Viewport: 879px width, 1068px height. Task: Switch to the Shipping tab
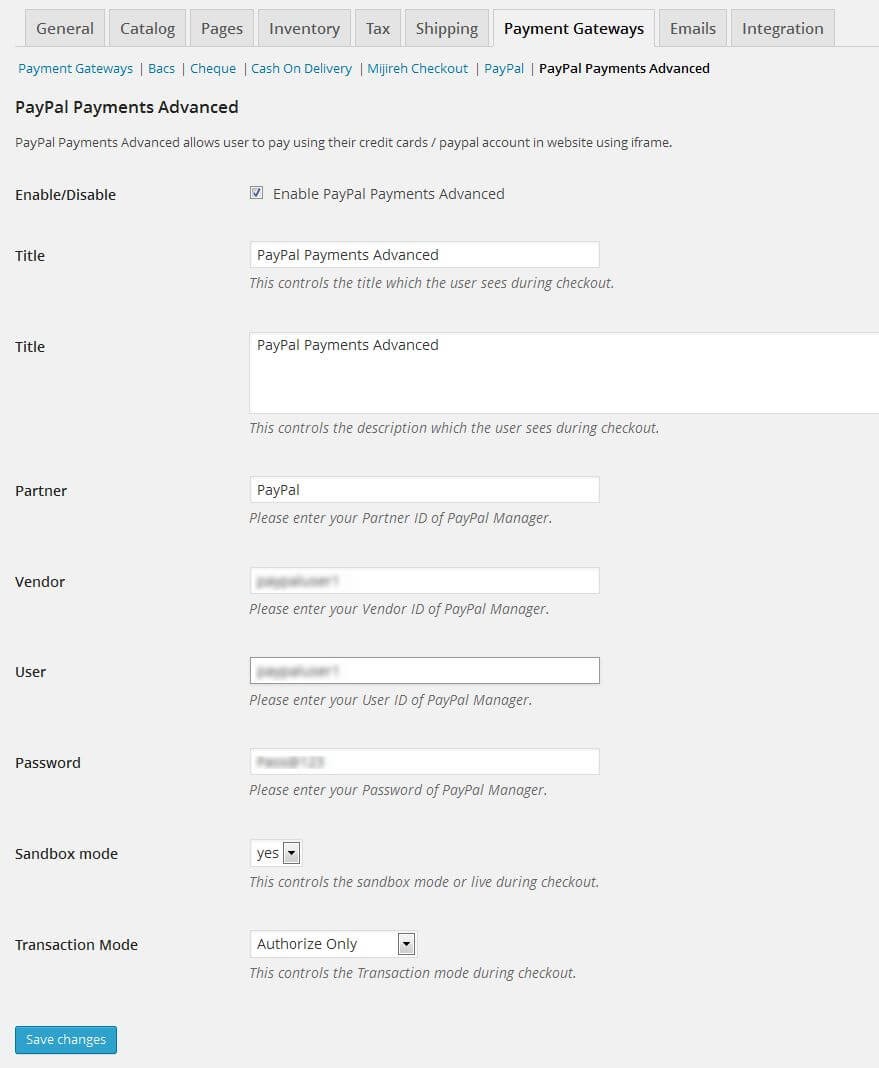[446, 28]
